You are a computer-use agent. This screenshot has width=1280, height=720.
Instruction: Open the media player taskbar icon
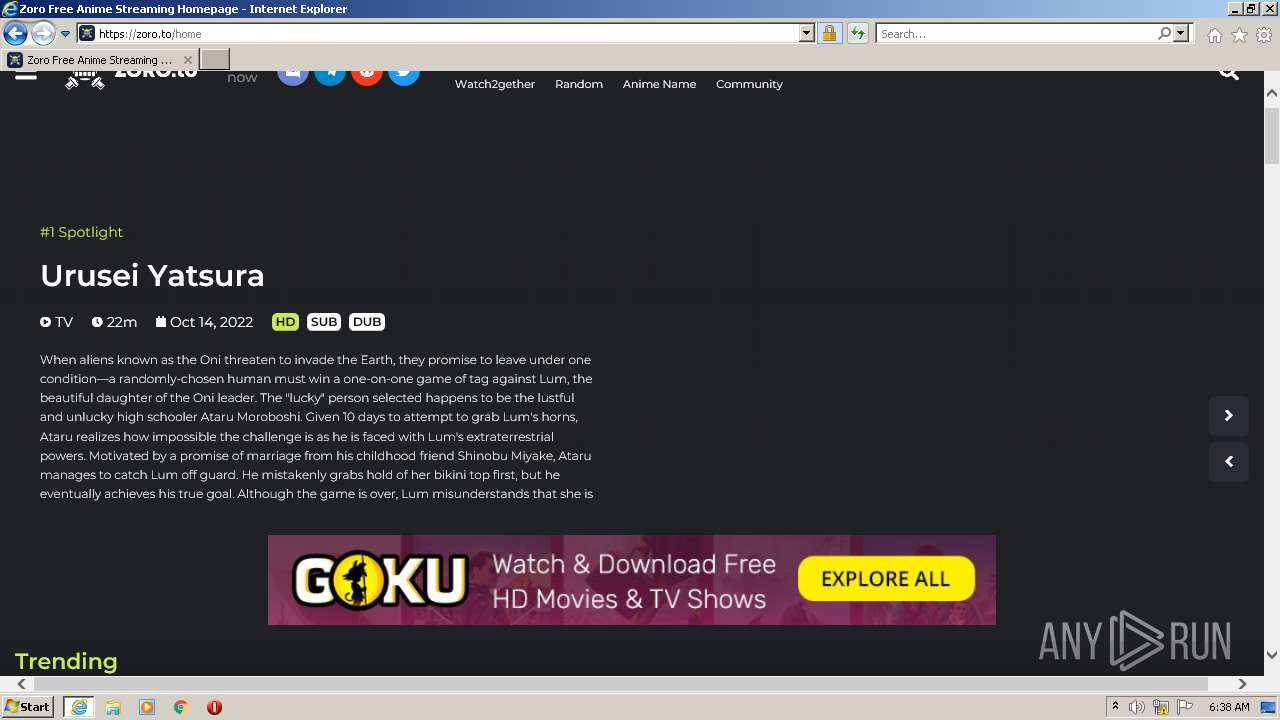(147, 707)
